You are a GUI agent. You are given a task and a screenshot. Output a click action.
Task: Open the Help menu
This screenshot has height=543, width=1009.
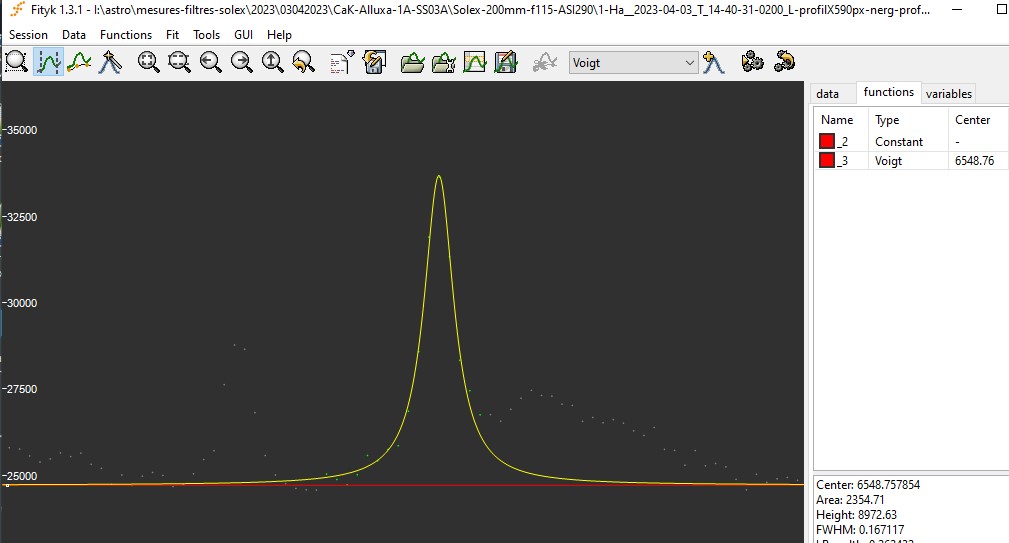point(279,35)
